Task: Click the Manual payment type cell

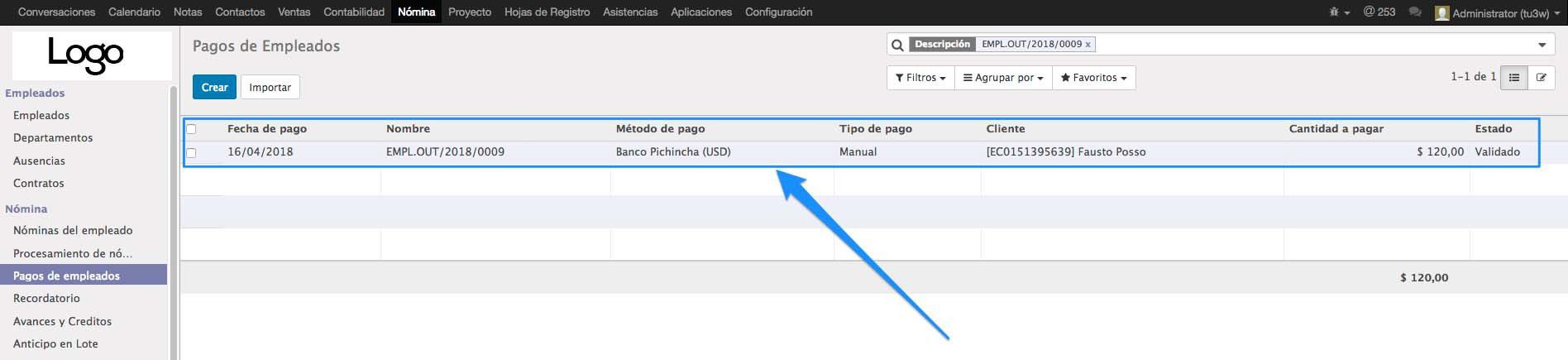Action: pos(858,152)
